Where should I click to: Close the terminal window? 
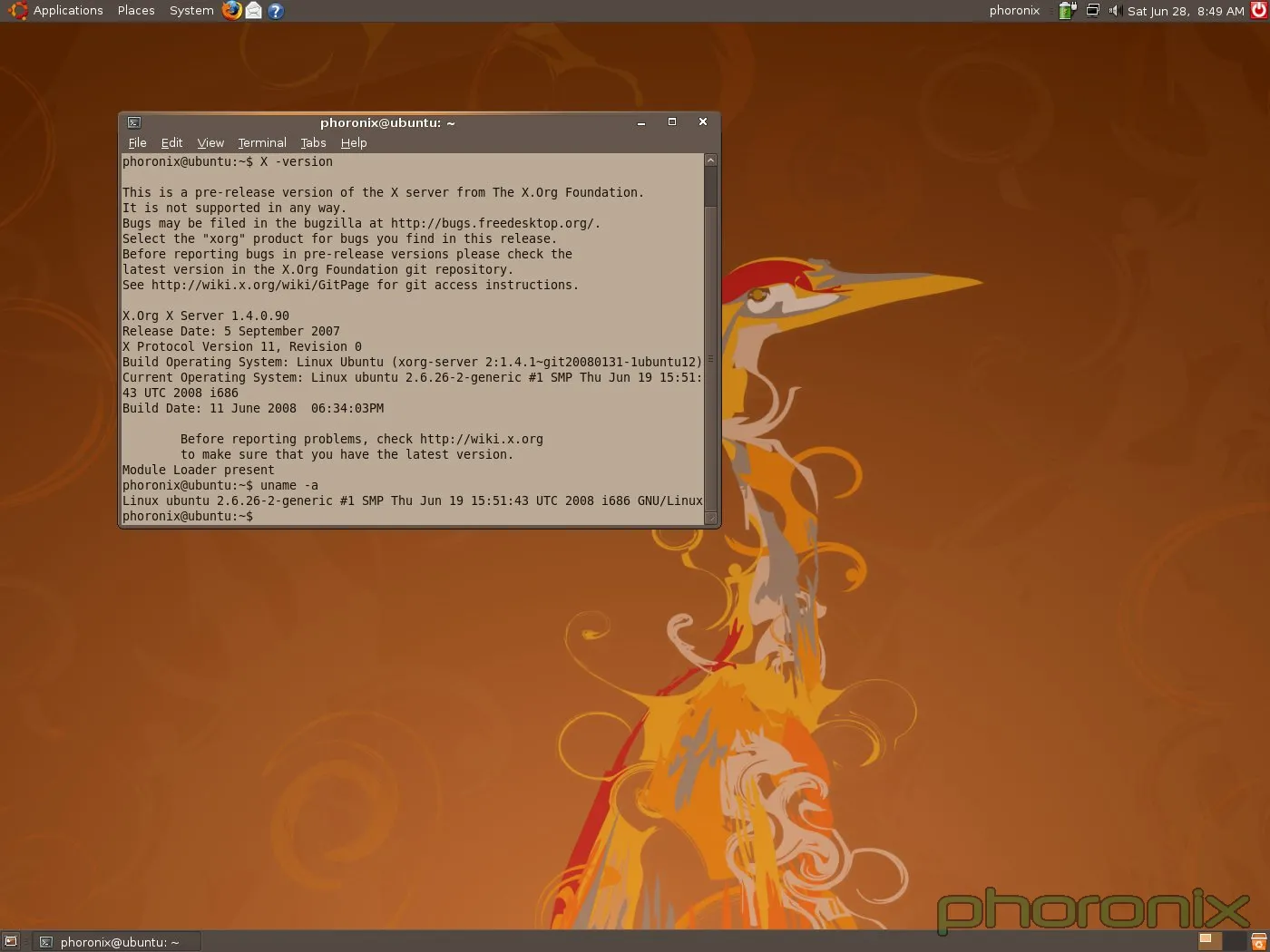coord(703,122)
